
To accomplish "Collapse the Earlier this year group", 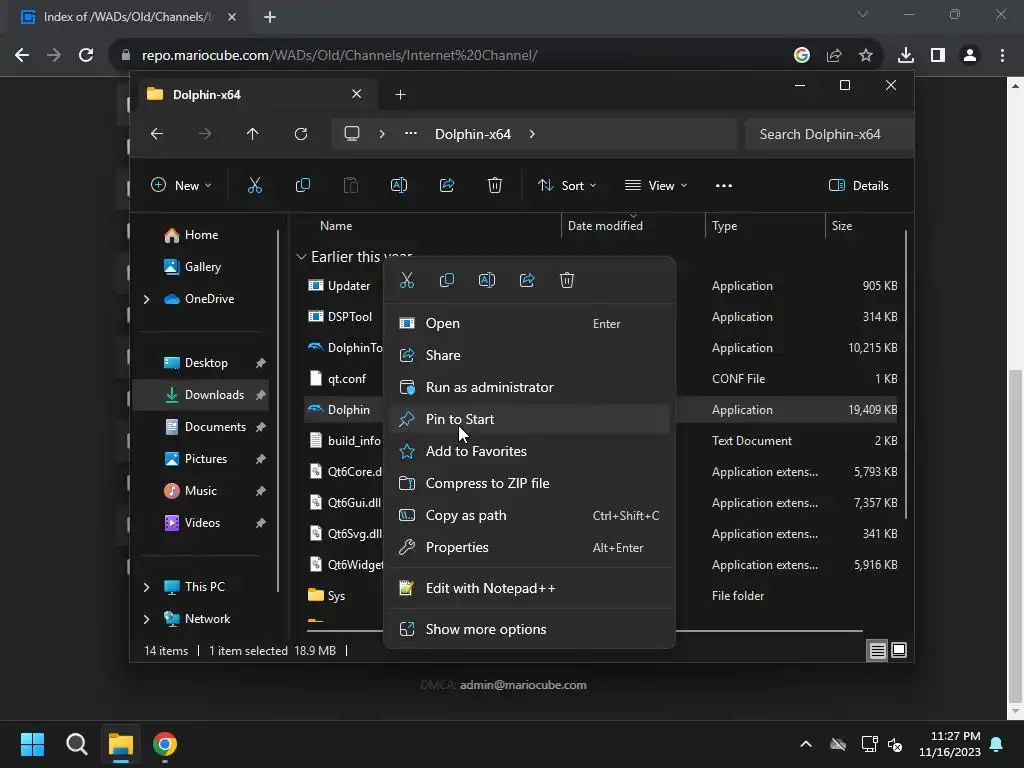I will coord(301,257).
